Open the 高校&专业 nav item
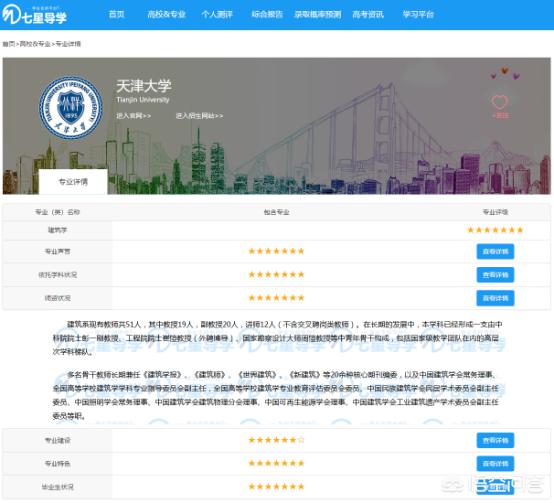The height and width of the screenshot is (503, 554). point(166,14)
